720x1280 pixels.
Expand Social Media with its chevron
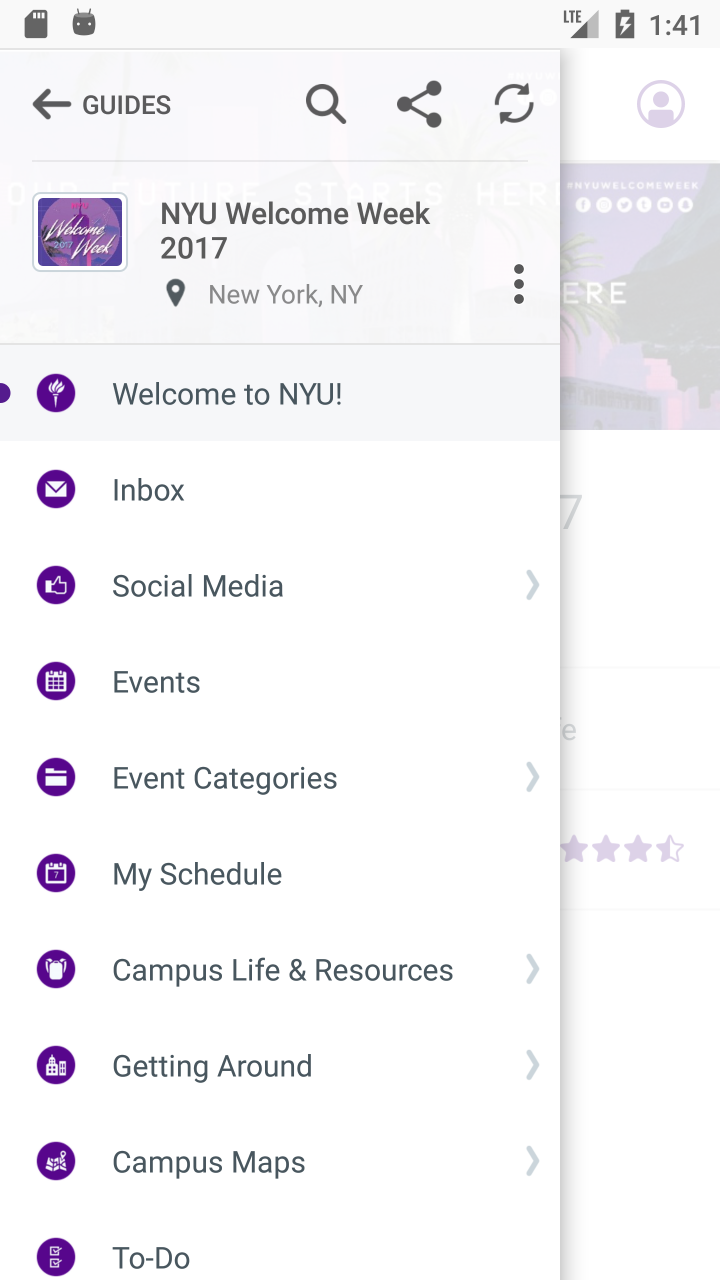[532, 585]
